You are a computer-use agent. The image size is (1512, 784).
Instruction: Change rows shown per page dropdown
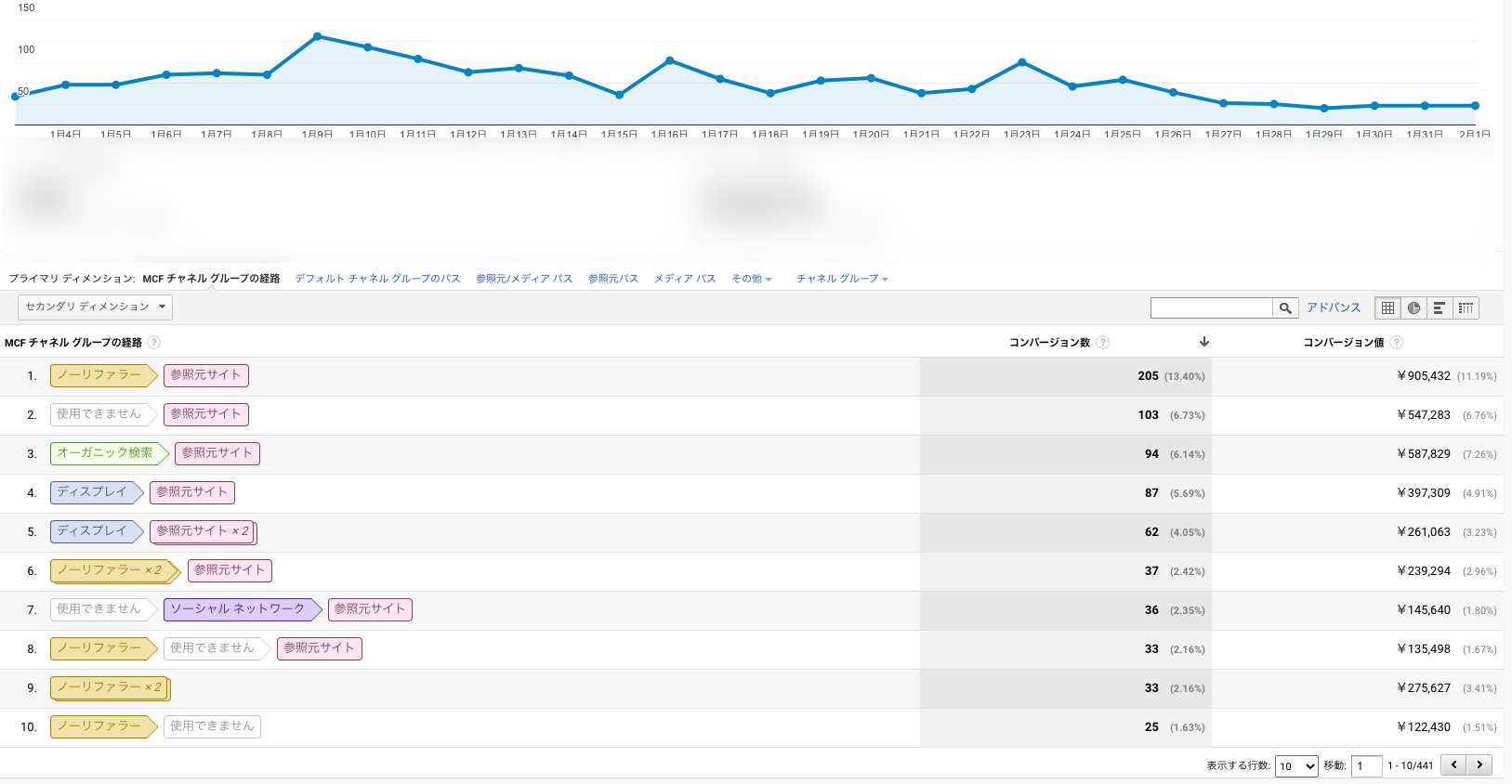point(1296,766)
